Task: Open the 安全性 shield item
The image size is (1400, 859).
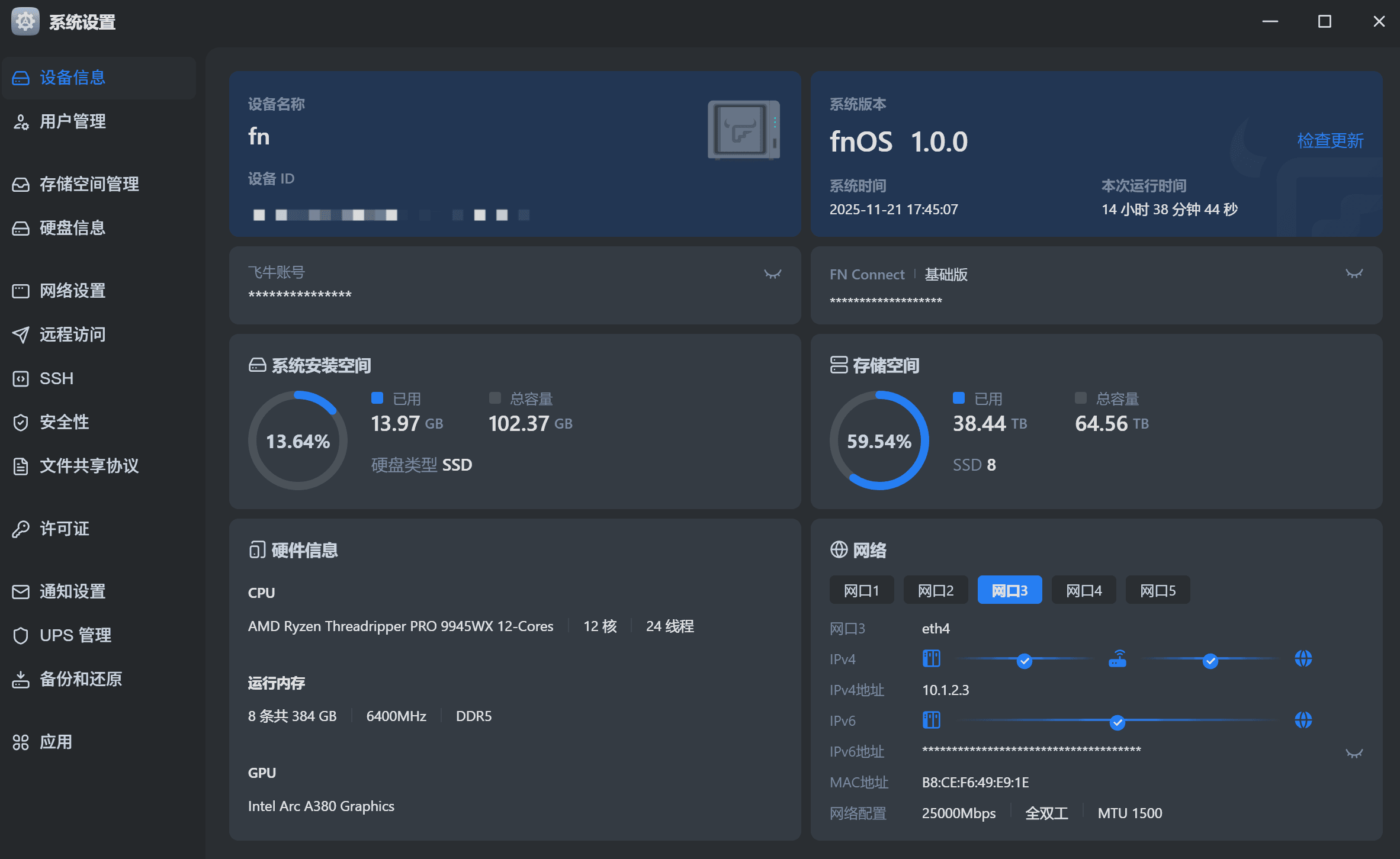Action: point(64,422)
